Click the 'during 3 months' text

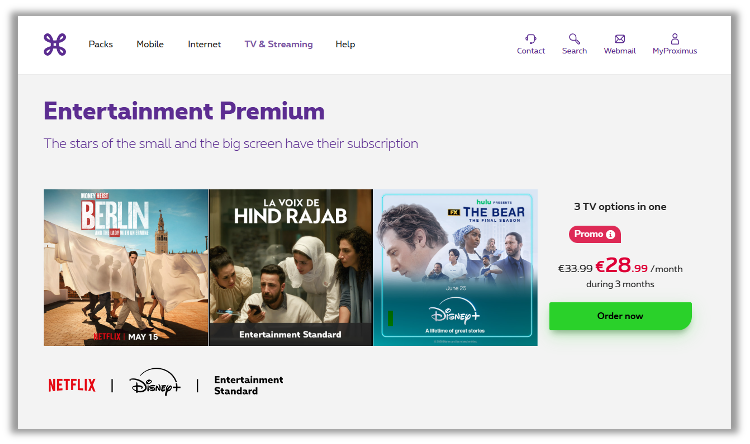coord(620,284)
